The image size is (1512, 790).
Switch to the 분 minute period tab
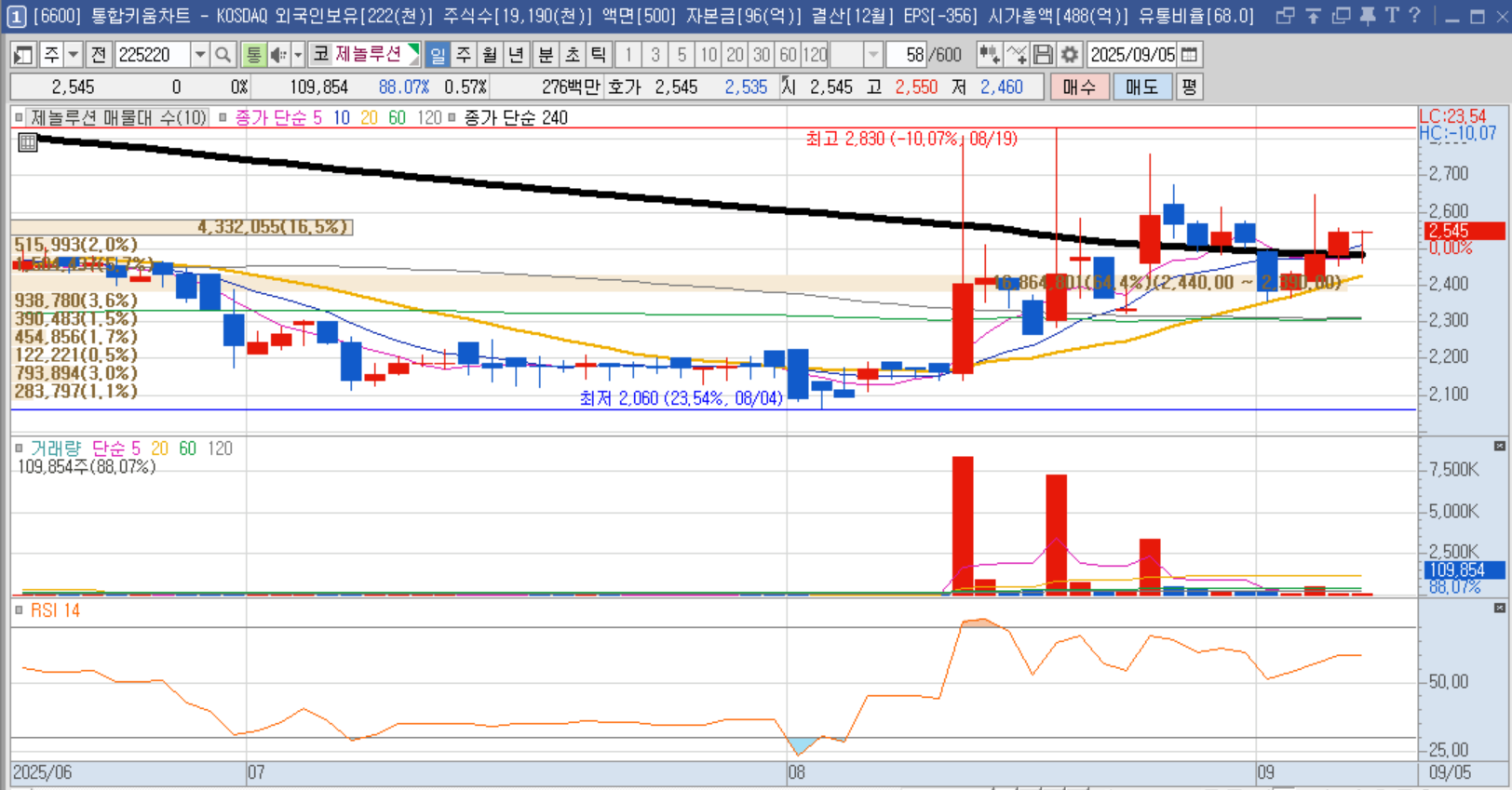tap(546, 55)
